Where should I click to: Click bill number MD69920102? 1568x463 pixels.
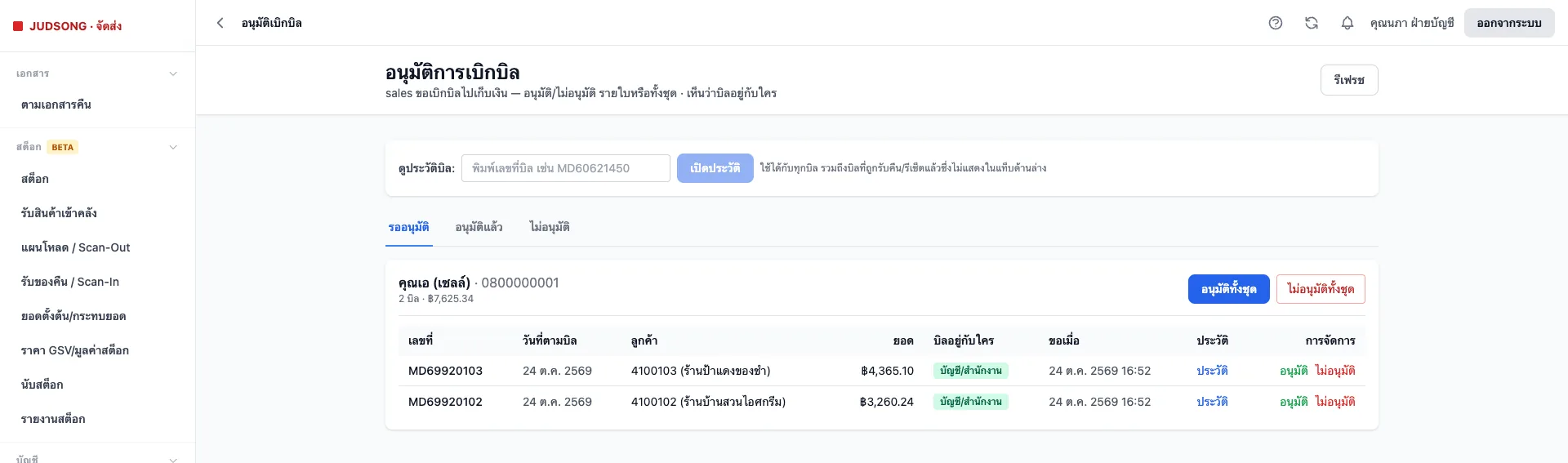(445, 402)
